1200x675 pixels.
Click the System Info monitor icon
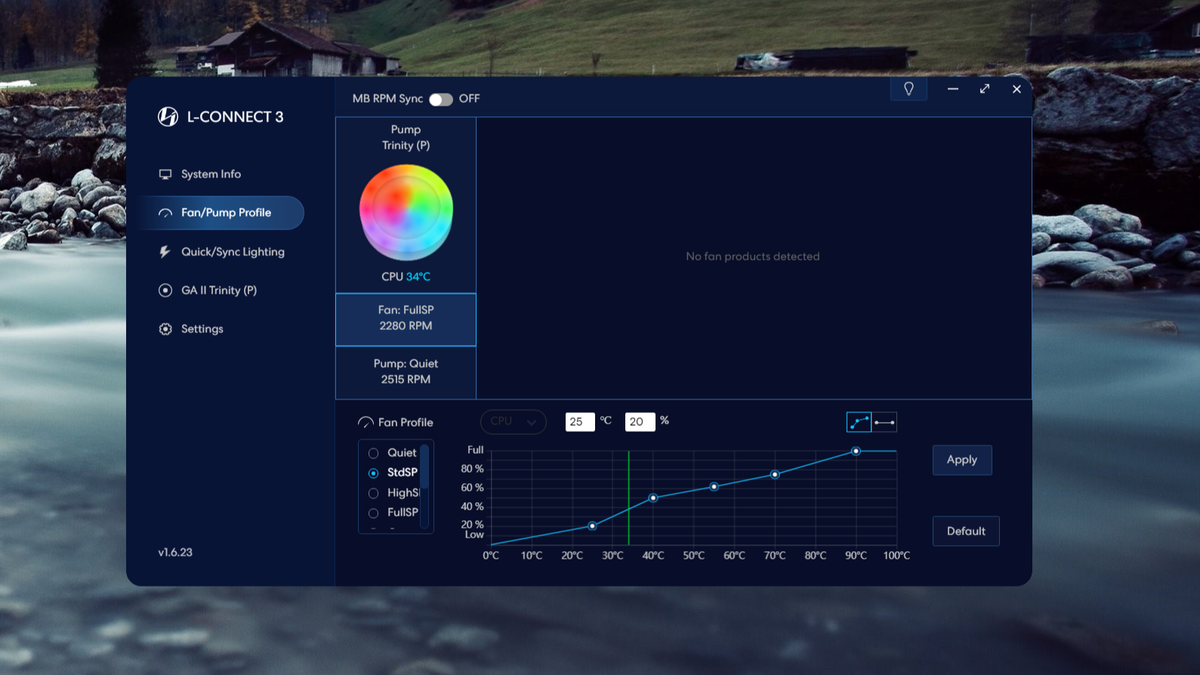tap(165, 174)
